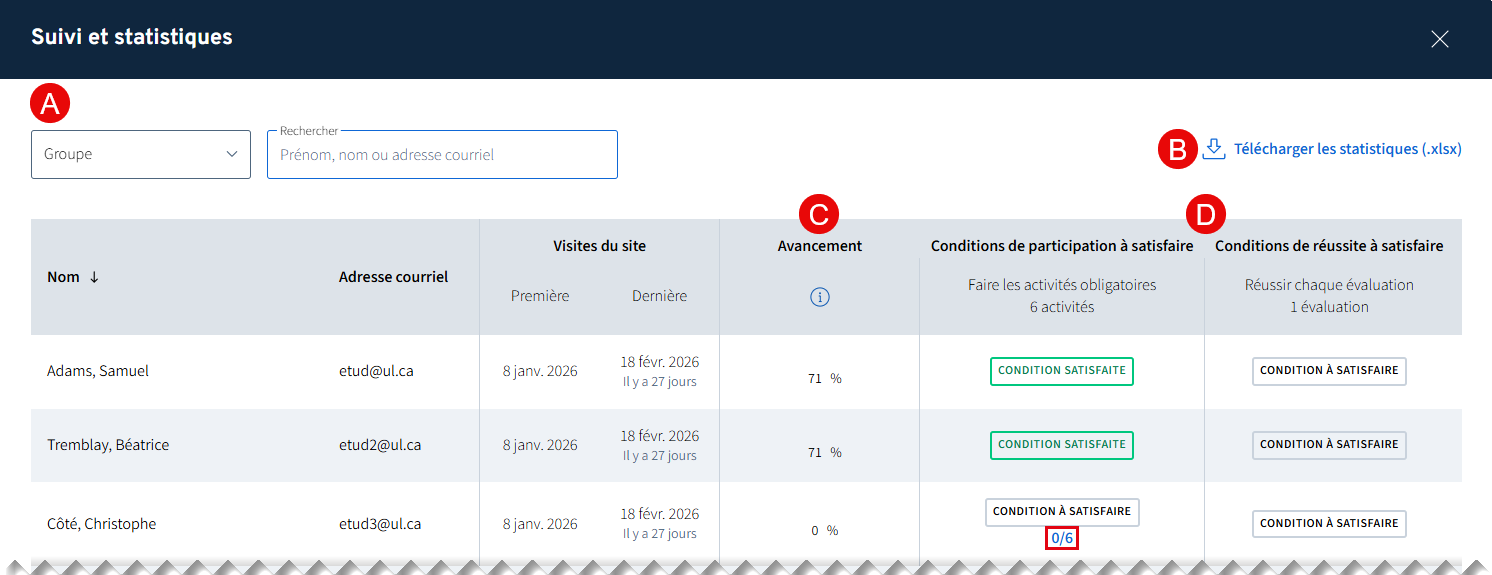The image size is (1492, 575).
Task: Click the Adresse courriel column header
Action: [x=393, y=277]
